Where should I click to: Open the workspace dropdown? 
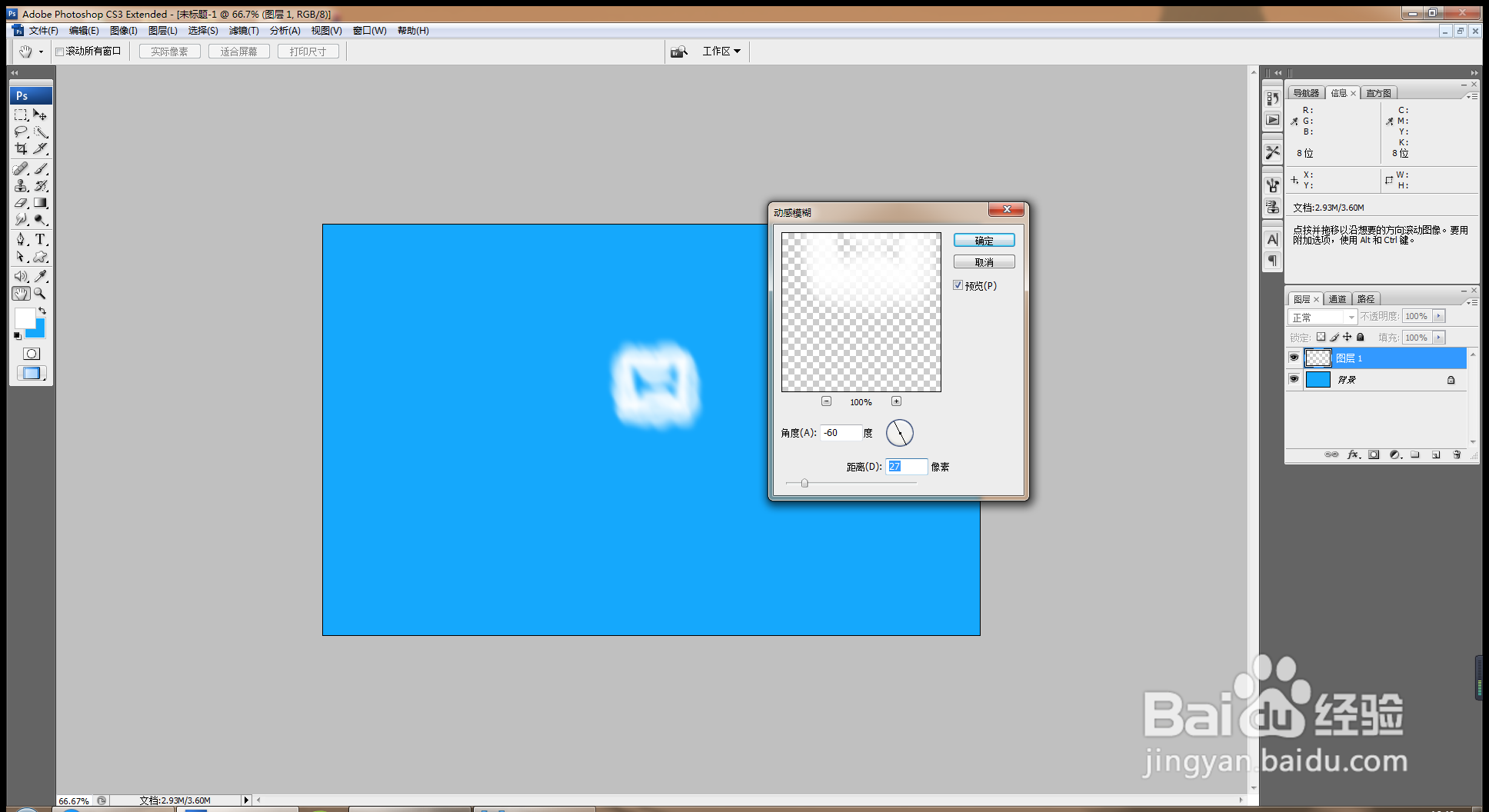pos(721,52)
